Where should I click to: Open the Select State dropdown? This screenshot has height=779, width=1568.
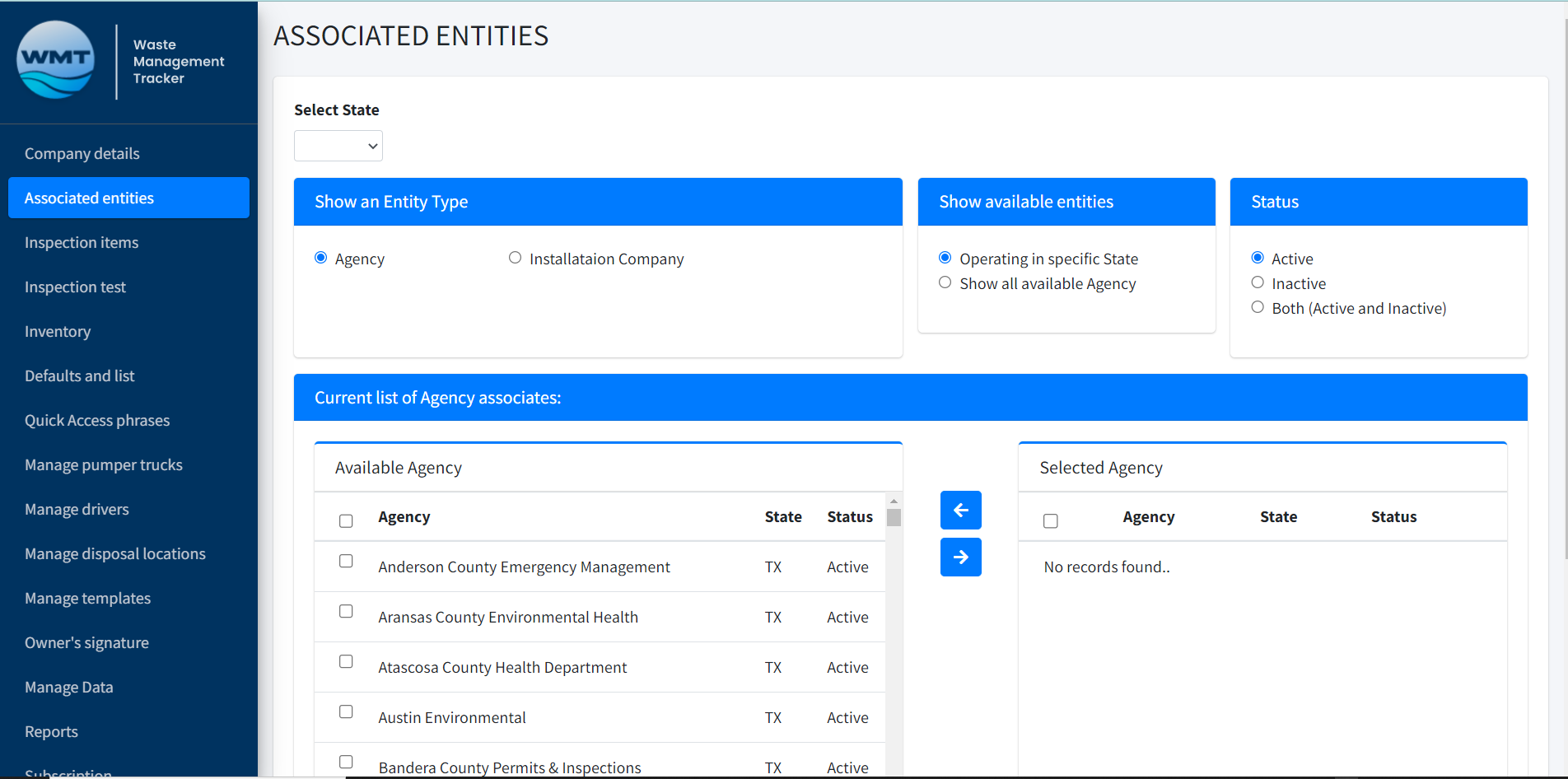click(338, 146)
